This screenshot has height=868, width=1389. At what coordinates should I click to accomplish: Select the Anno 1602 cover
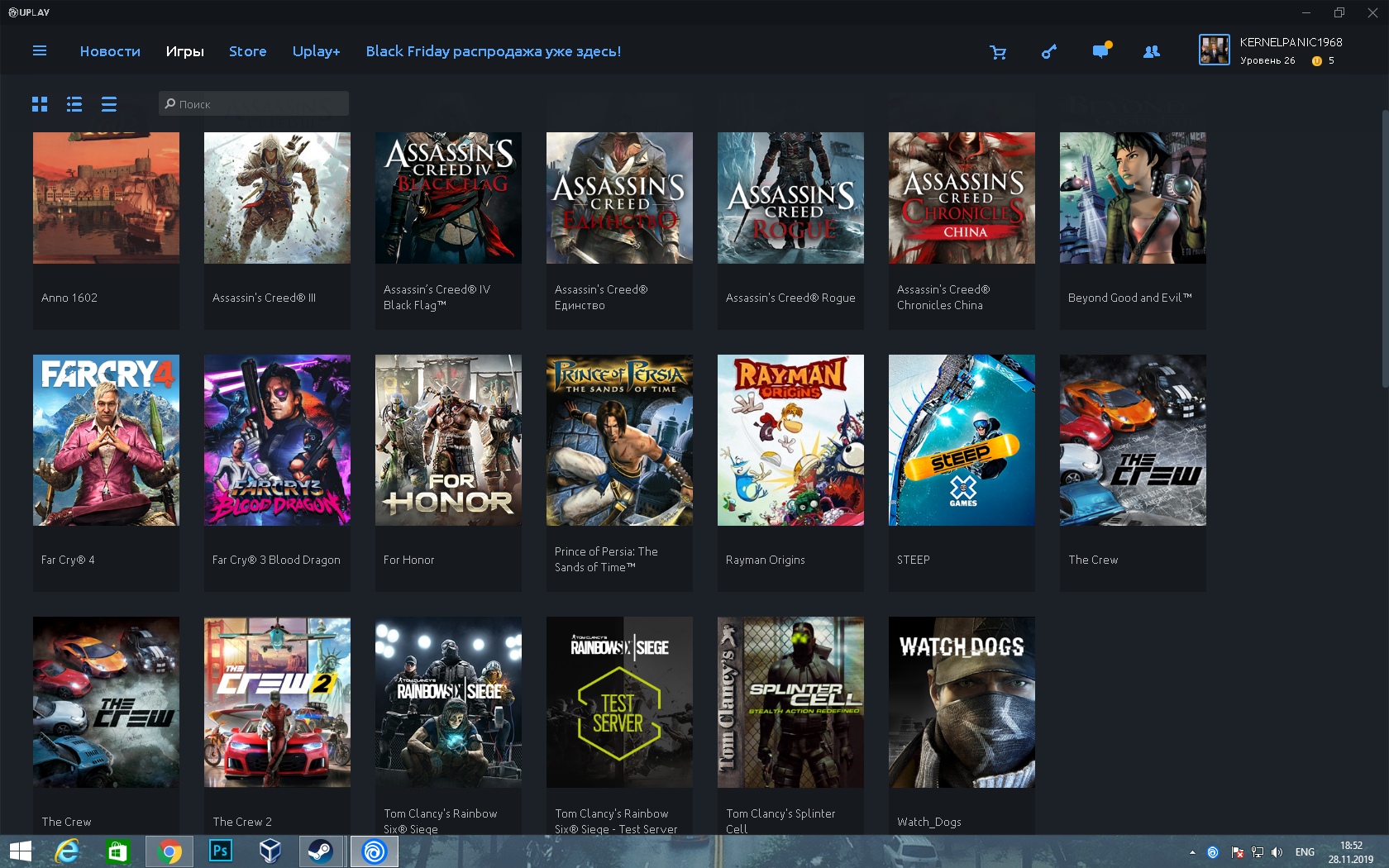click(x=106, y=198)
